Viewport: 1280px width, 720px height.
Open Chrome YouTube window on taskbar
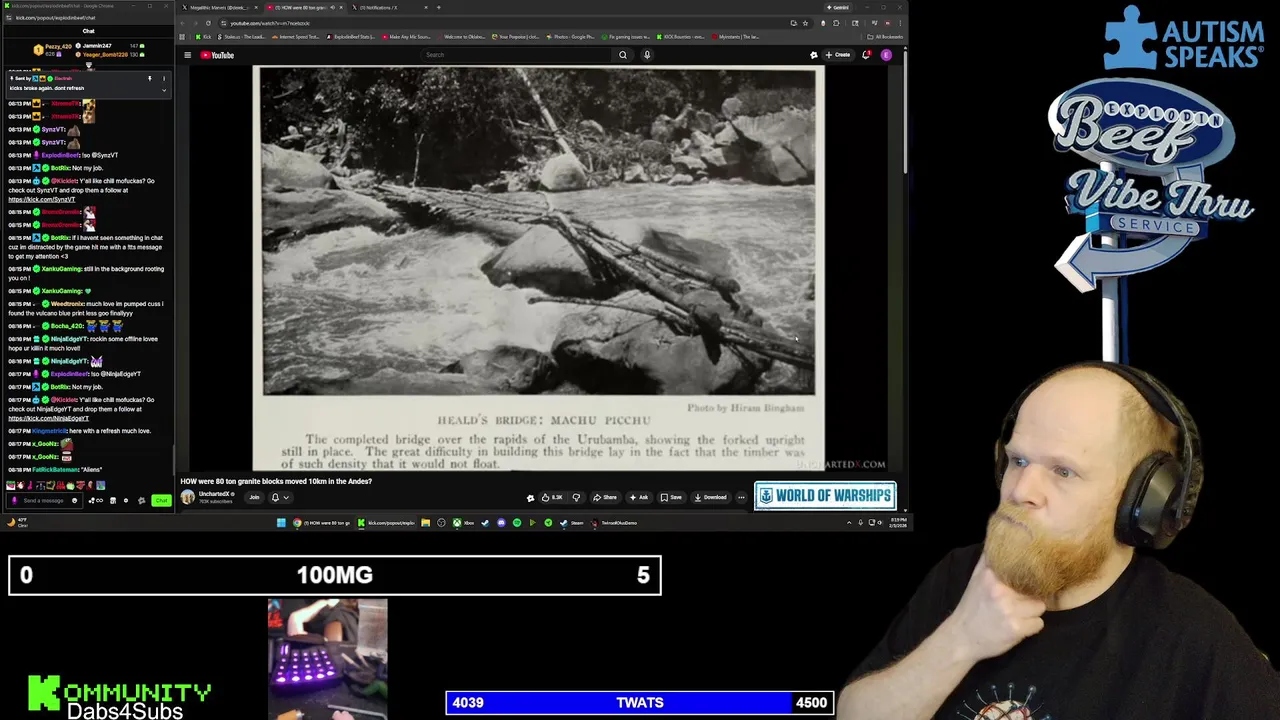pyautogui.click(x=322, y=522)
